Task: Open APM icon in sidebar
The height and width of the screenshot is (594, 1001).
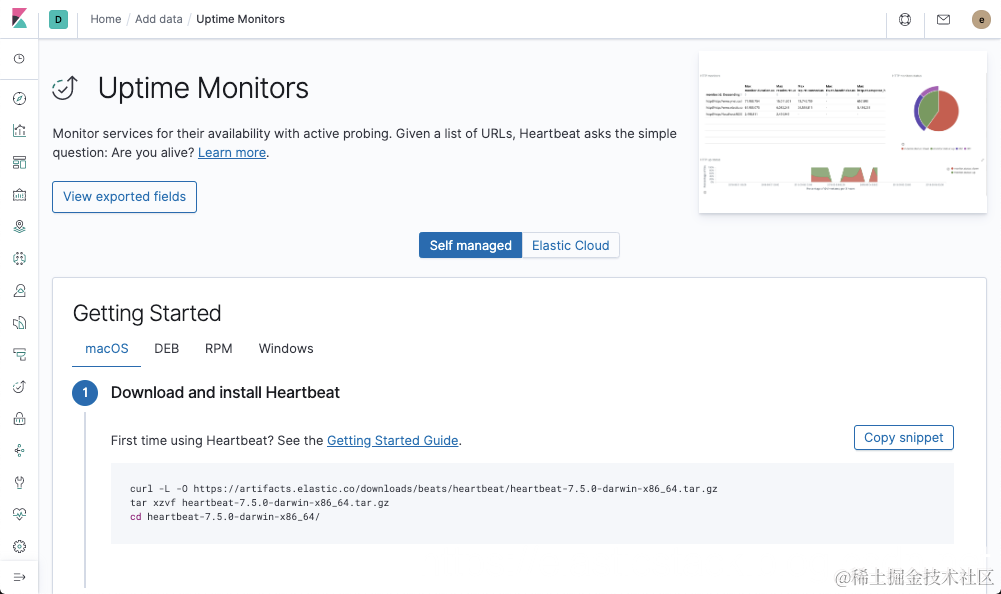Action: pos(19,354)
